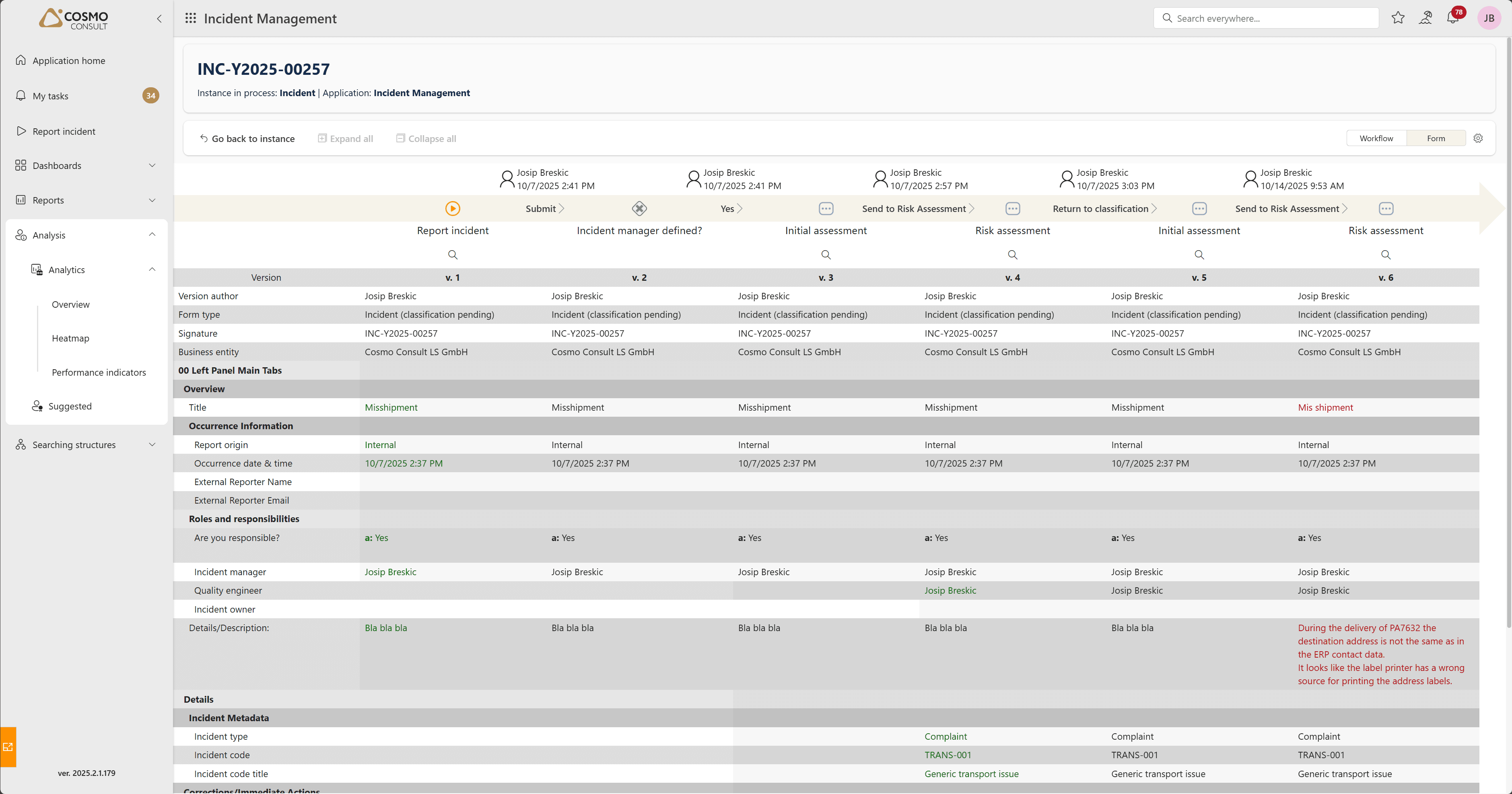The height and width of the screenshot is (794, 1512).
Task: Open the Heatmap analytics page
Action: pyautogui.click(x=70, y=338)
